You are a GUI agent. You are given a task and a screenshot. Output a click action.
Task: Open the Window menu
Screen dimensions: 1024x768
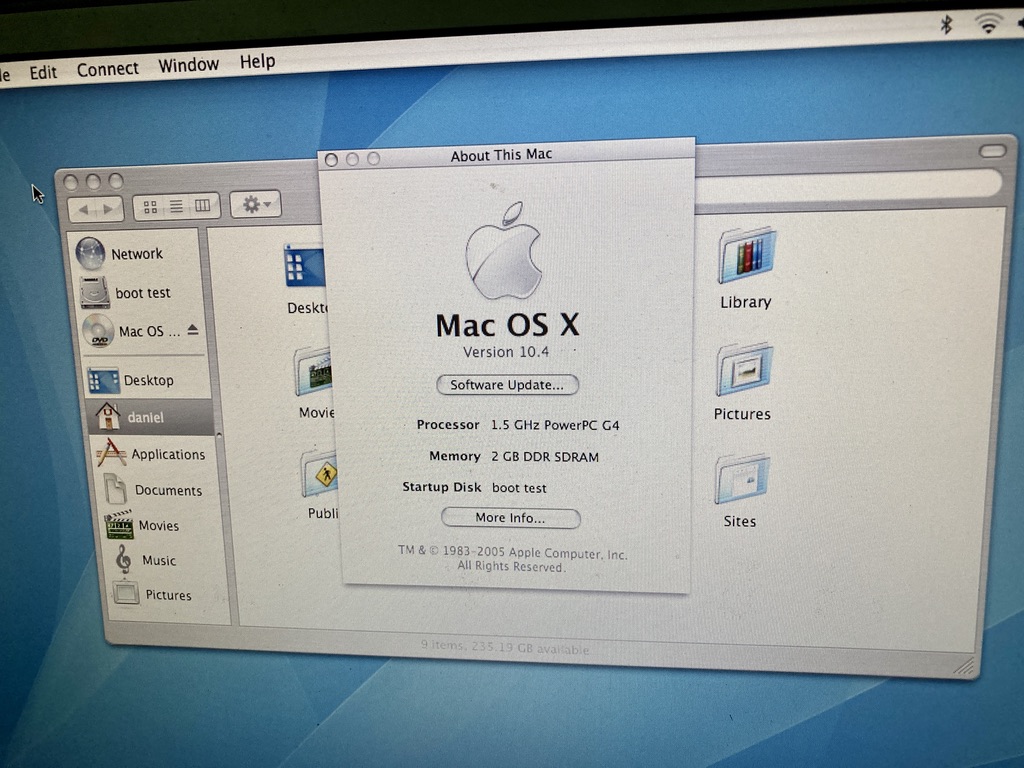click(x=188, y=65)
